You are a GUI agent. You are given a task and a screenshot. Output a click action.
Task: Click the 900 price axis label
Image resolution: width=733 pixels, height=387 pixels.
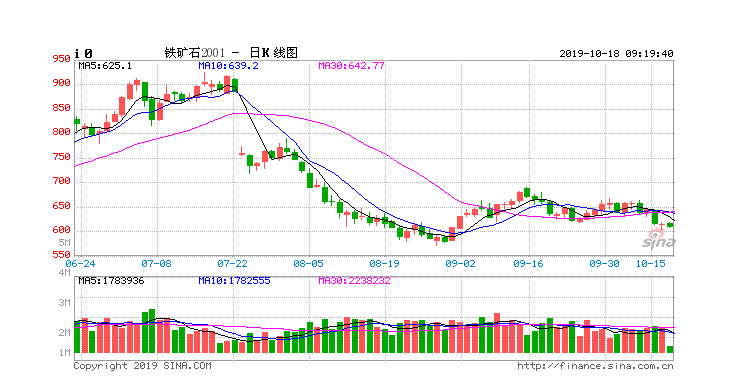point(61,83)
